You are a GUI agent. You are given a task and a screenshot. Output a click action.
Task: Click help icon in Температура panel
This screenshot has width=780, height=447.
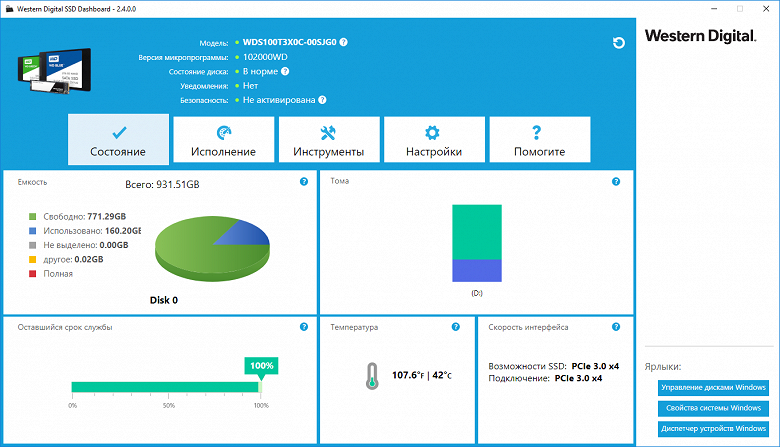click(456, 327)
